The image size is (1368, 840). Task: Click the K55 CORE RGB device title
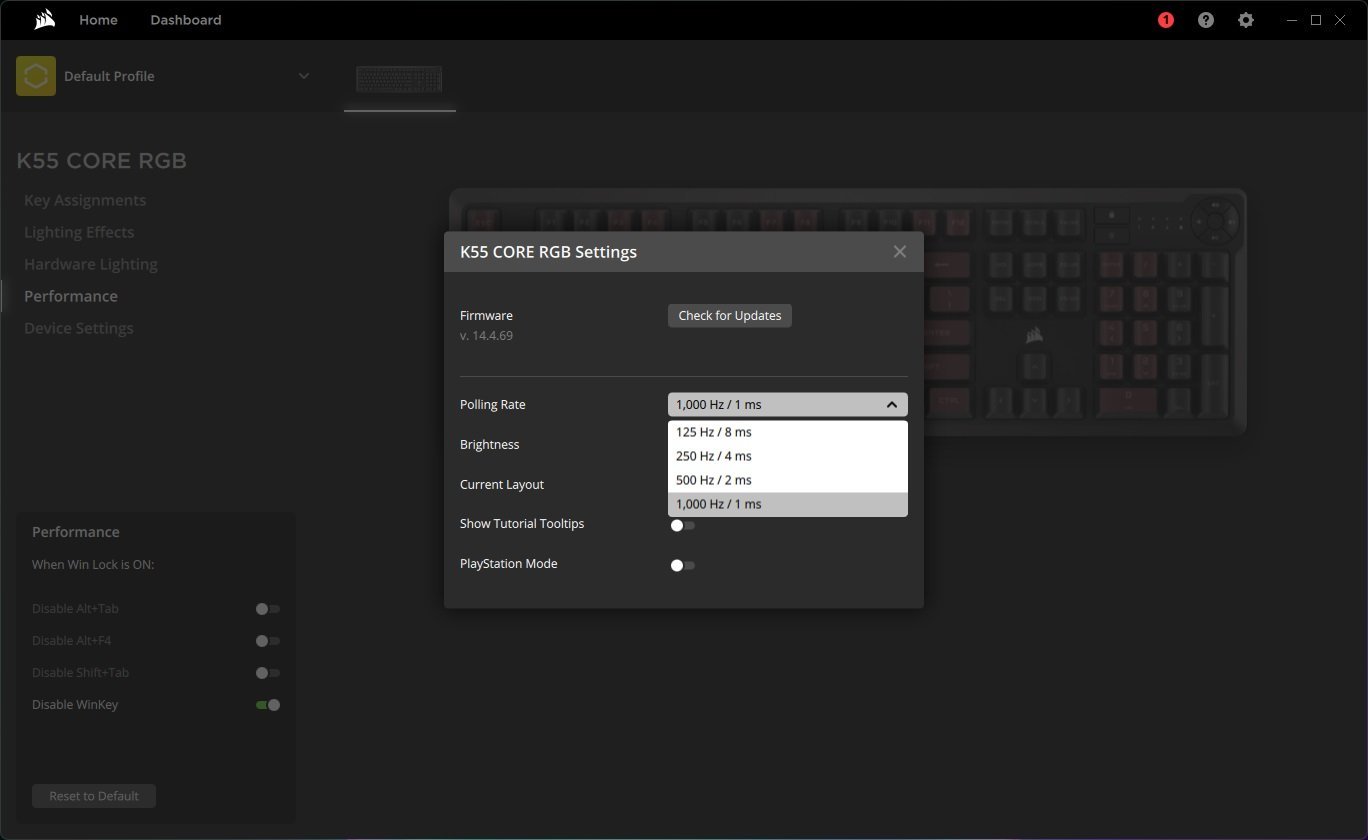pyautogui.click(x=102, y=161)
